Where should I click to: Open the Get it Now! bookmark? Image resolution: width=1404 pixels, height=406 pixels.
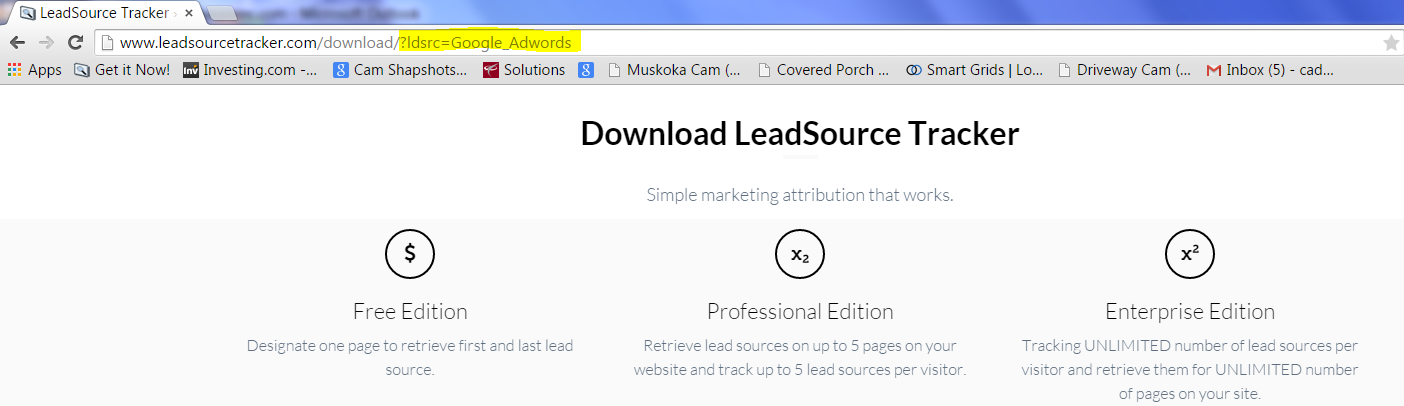tap(122, 70)
